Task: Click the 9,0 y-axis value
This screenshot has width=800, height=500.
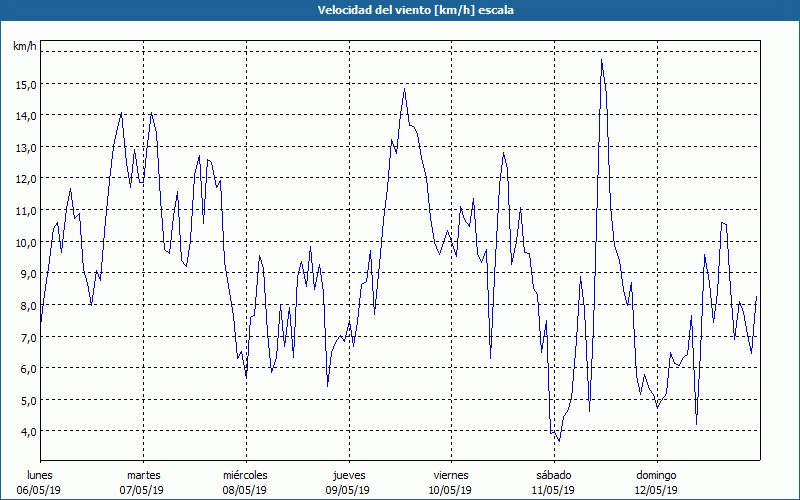Action: click(x=29, y=274)
